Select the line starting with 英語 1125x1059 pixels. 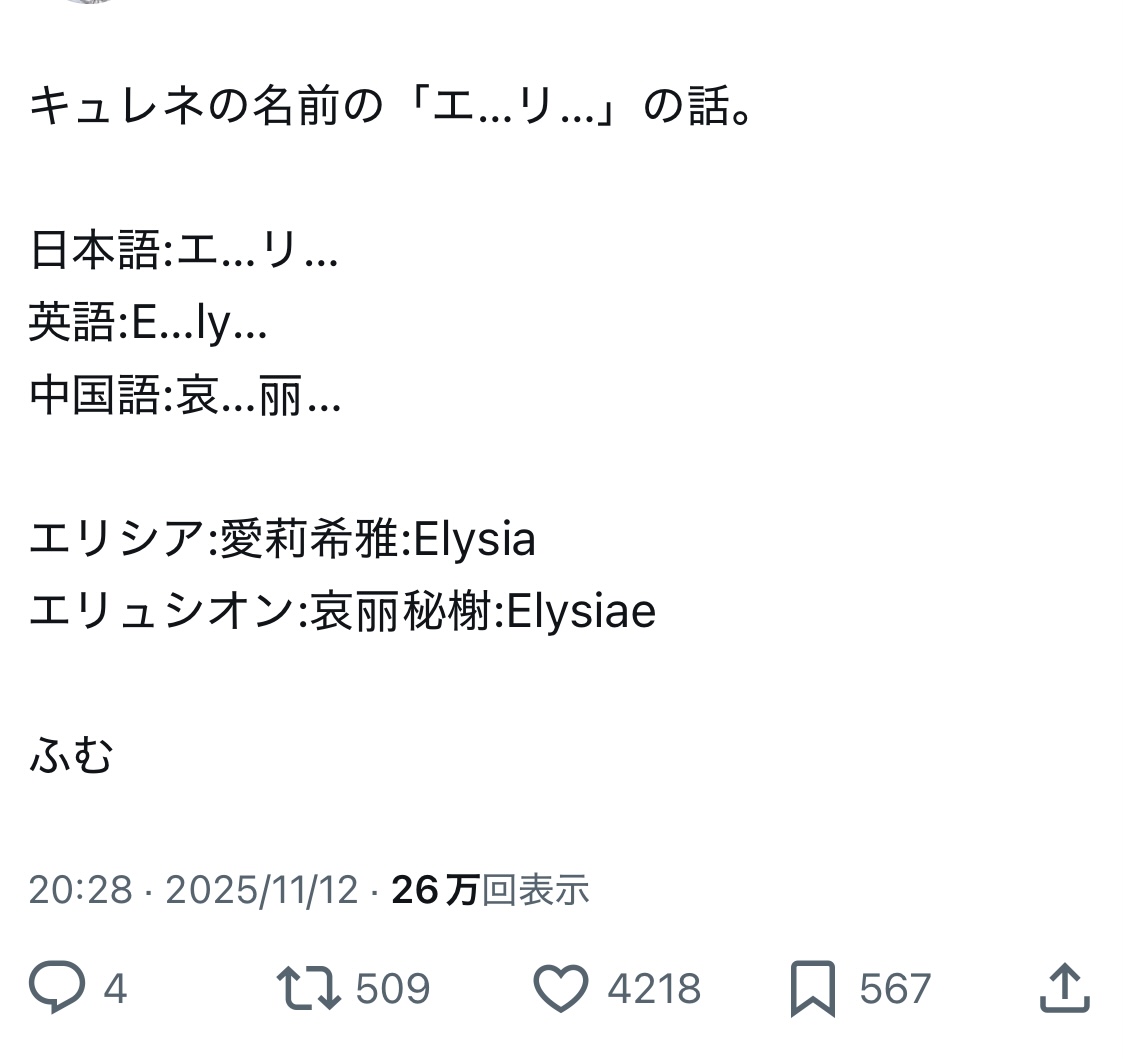(148, 323)
